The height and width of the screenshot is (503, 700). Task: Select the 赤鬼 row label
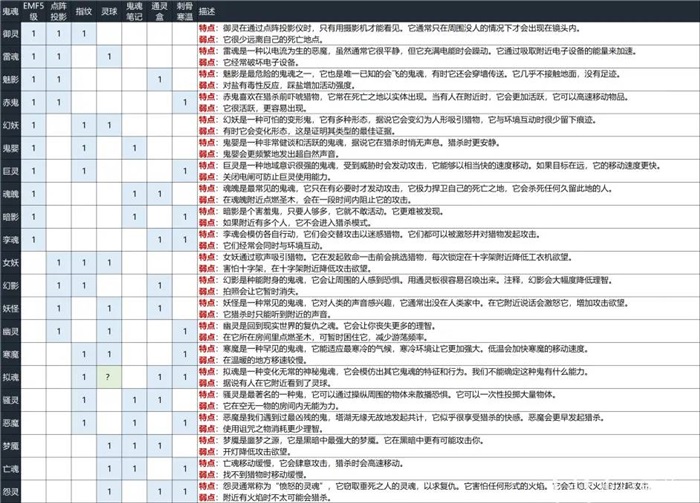(11, 103)
